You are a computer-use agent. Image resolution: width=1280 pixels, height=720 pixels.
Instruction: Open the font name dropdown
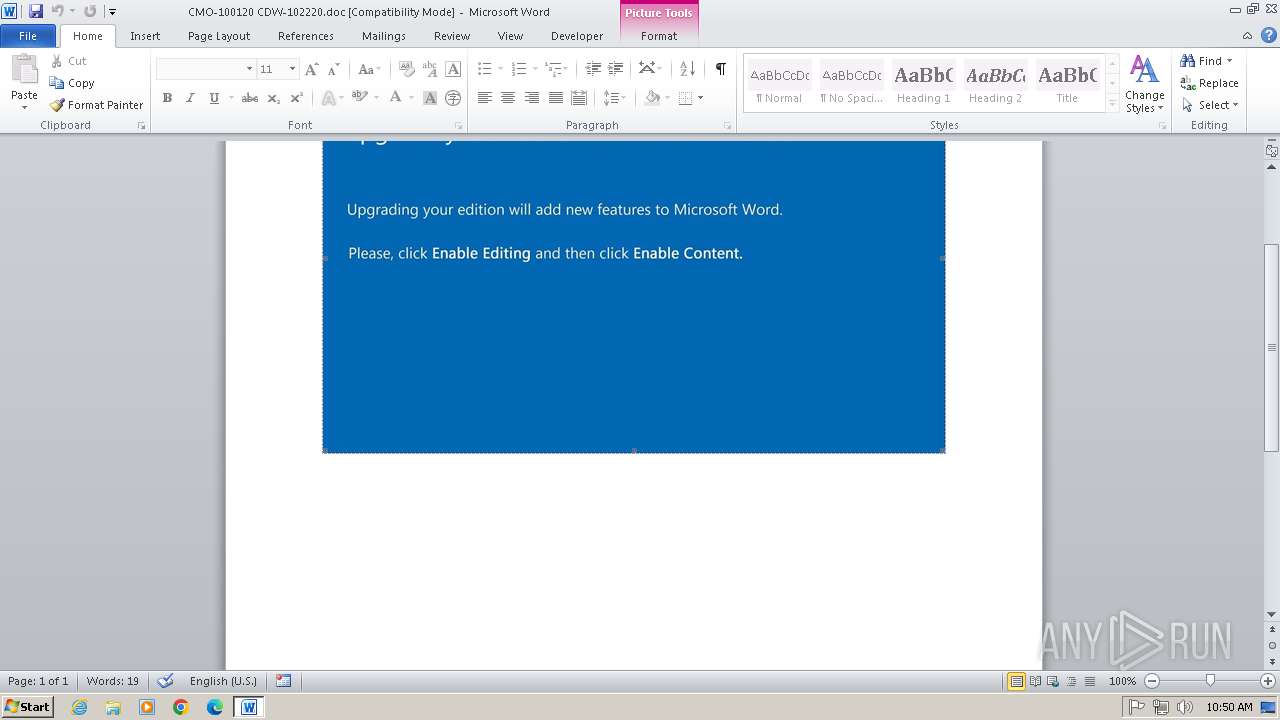pos(249,69)
